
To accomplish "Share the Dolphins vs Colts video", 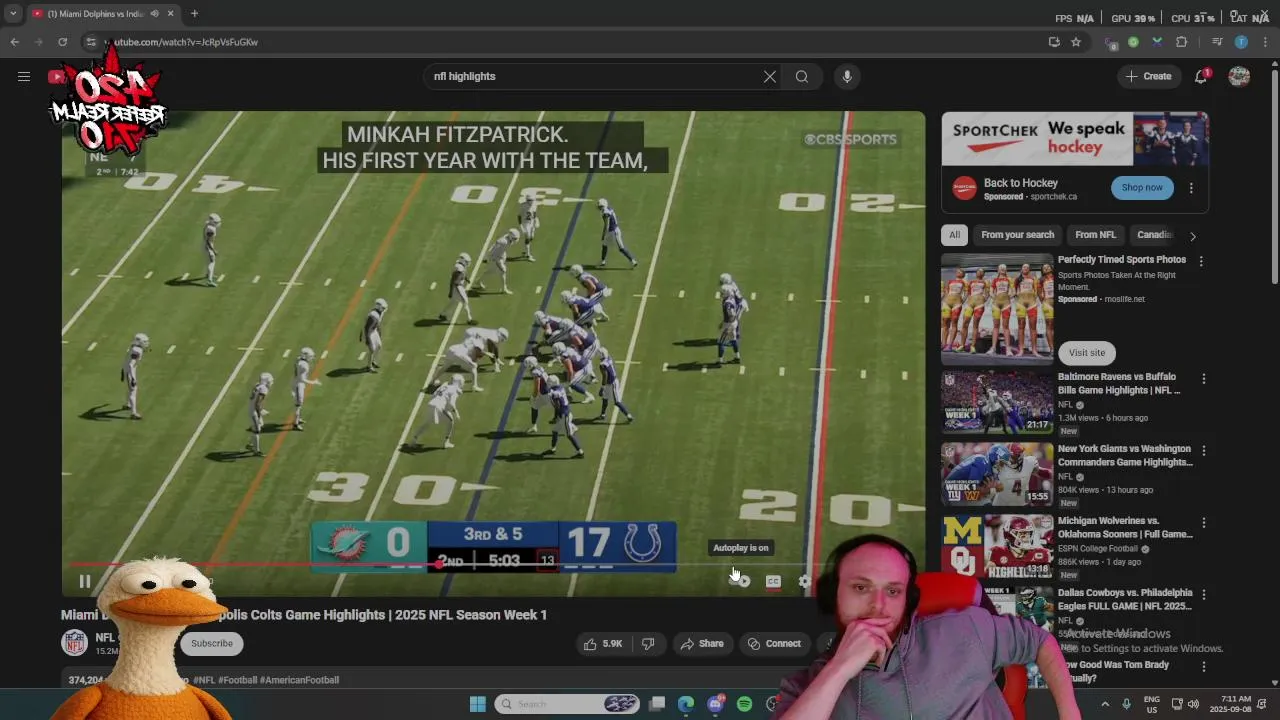I will [x=702, y=644].
